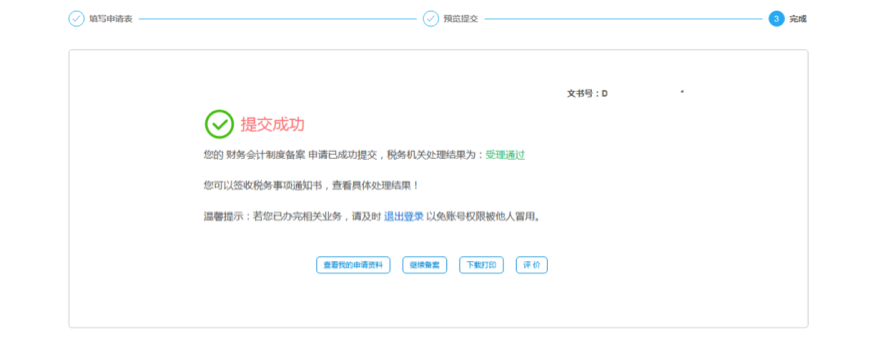
Task: Click the 查看我的申请资料 button
Action: point(353,265)
